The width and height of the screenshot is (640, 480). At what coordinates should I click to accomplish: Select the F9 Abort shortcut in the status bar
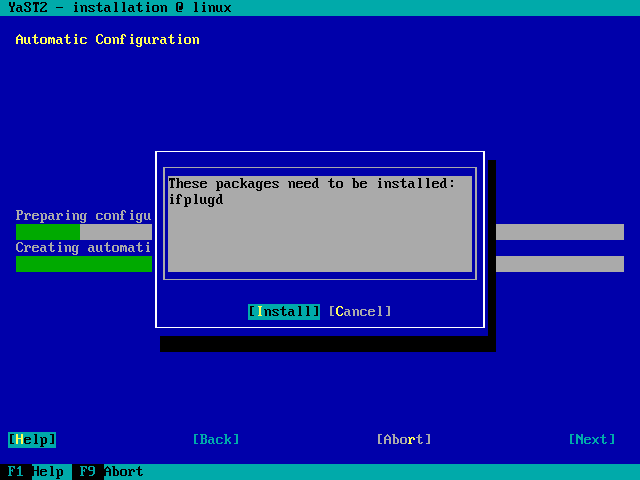pos(108,472)
